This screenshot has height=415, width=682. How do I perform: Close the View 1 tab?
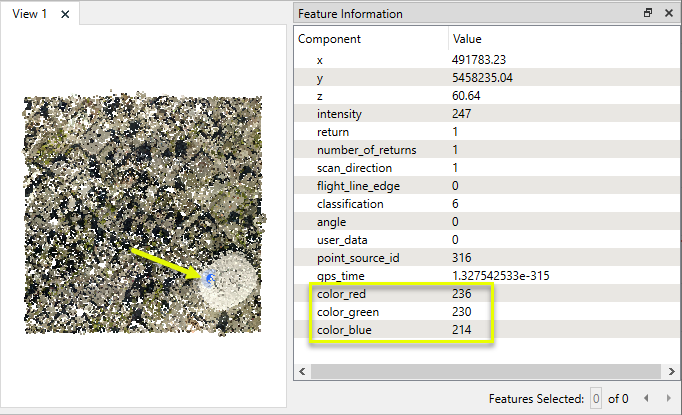(65, 14)
